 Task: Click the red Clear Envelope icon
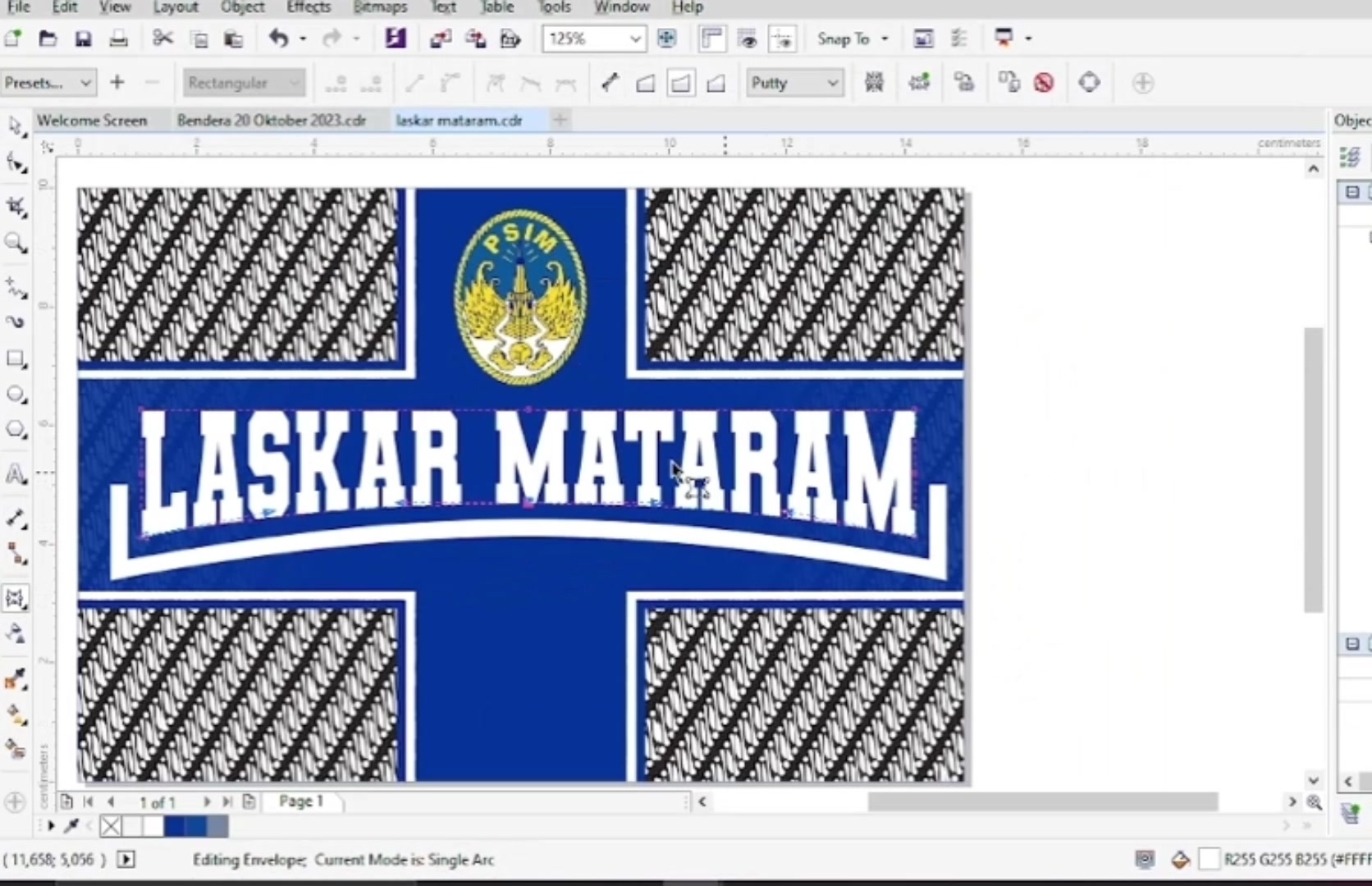(x=1044, y=83)
